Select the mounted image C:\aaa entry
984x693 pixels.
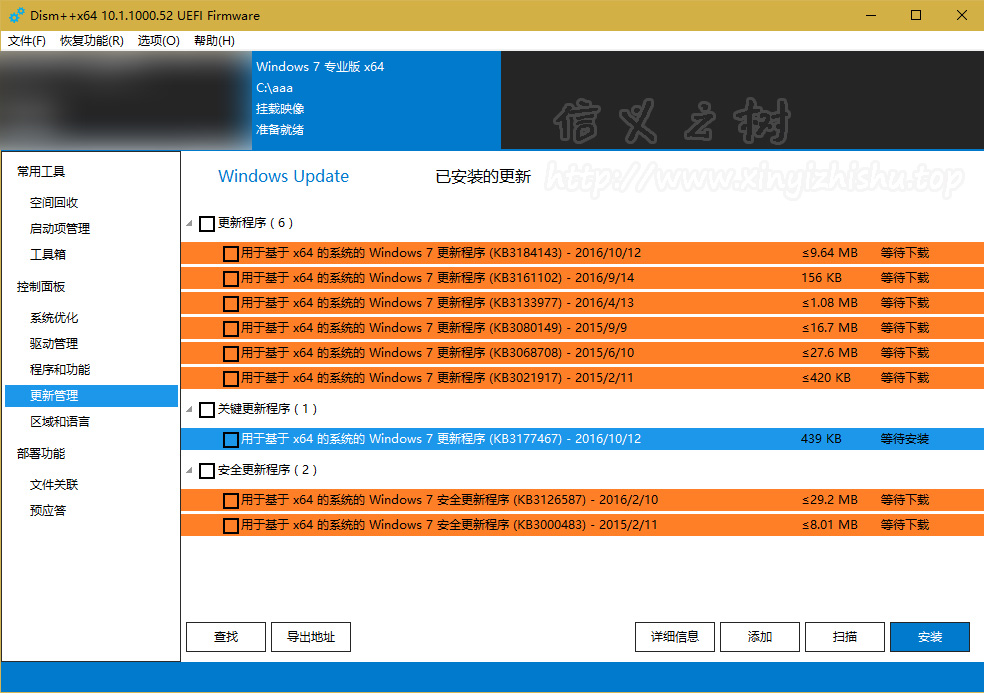click(x=300, y=87)
